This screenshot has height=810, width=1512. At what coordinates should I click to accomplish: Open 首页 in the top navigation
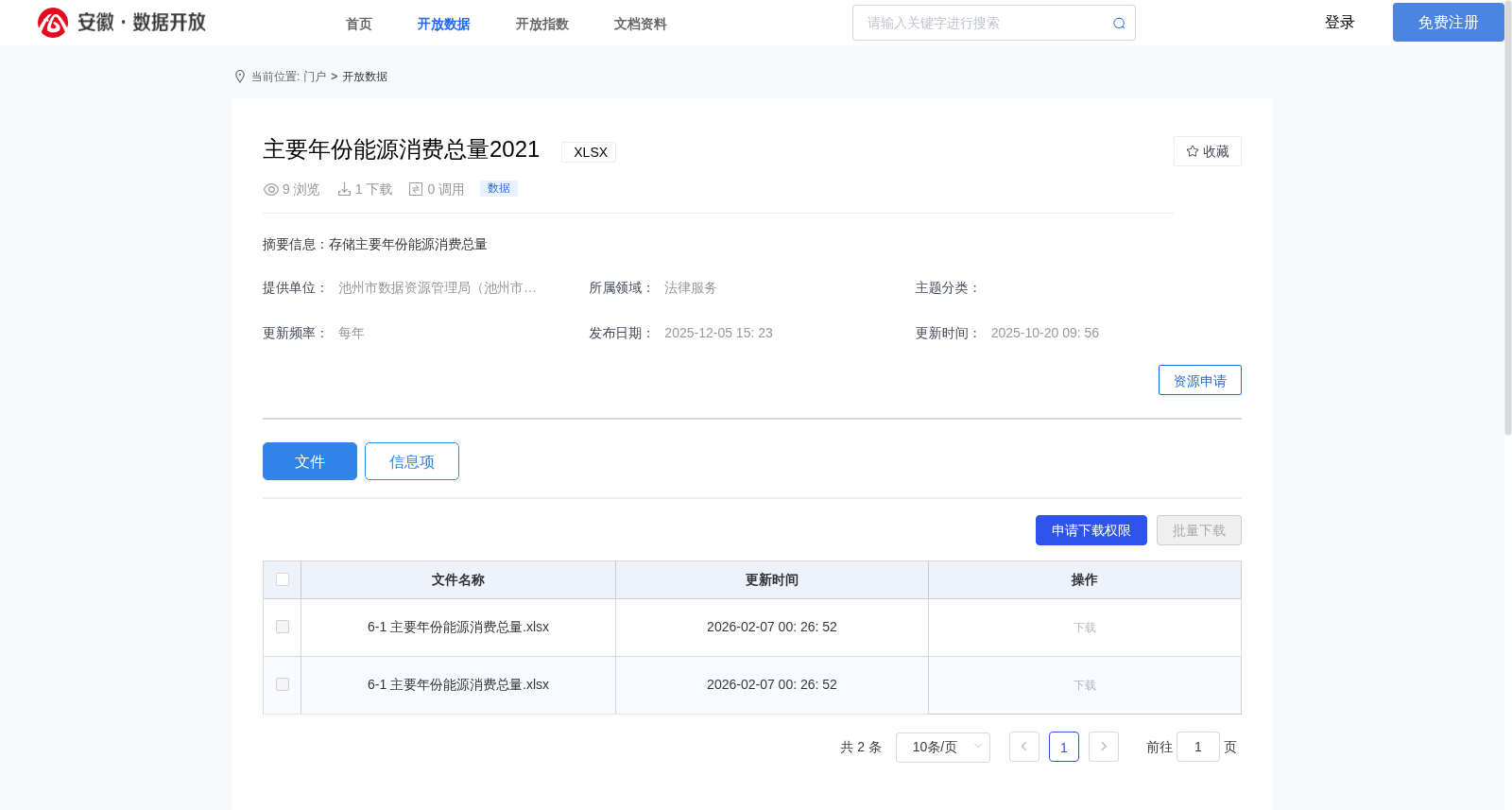pos(359,24)
